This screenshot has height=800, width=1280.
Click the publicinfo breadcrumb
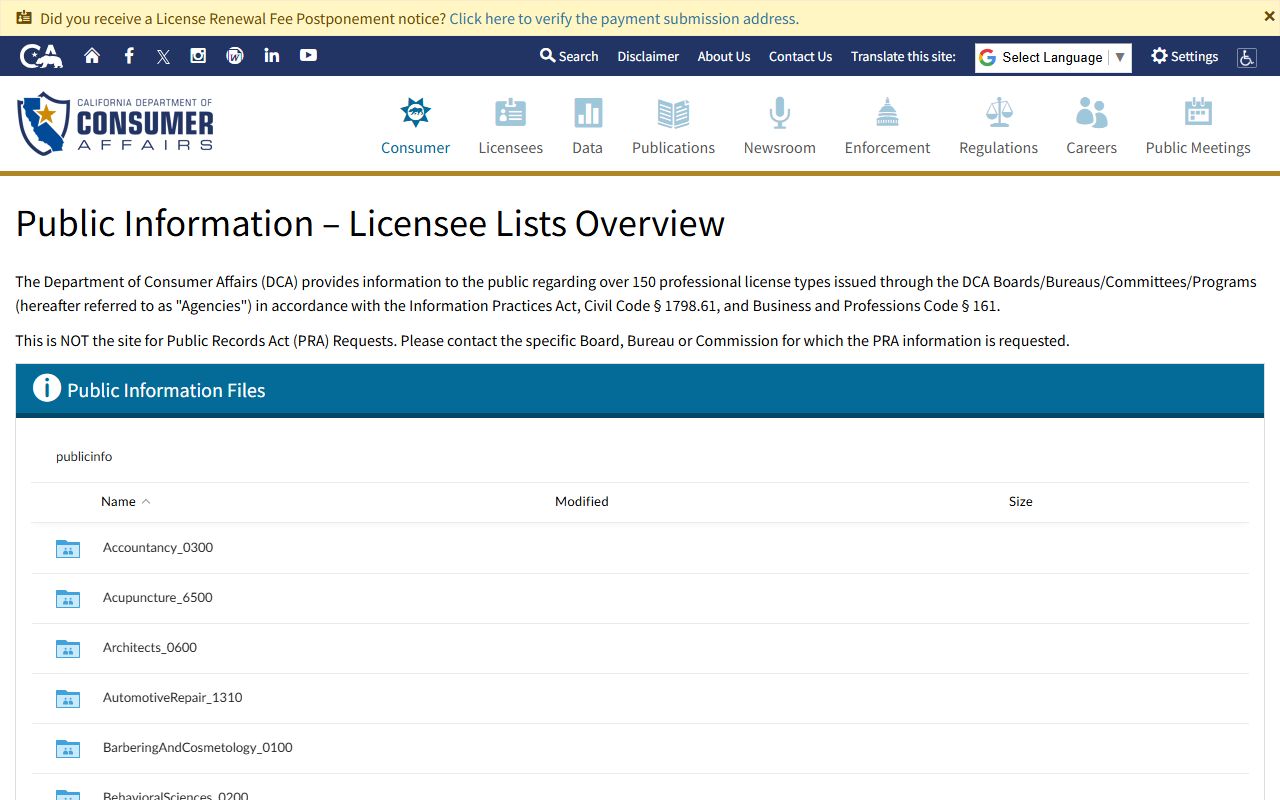(x=84, y=456)
